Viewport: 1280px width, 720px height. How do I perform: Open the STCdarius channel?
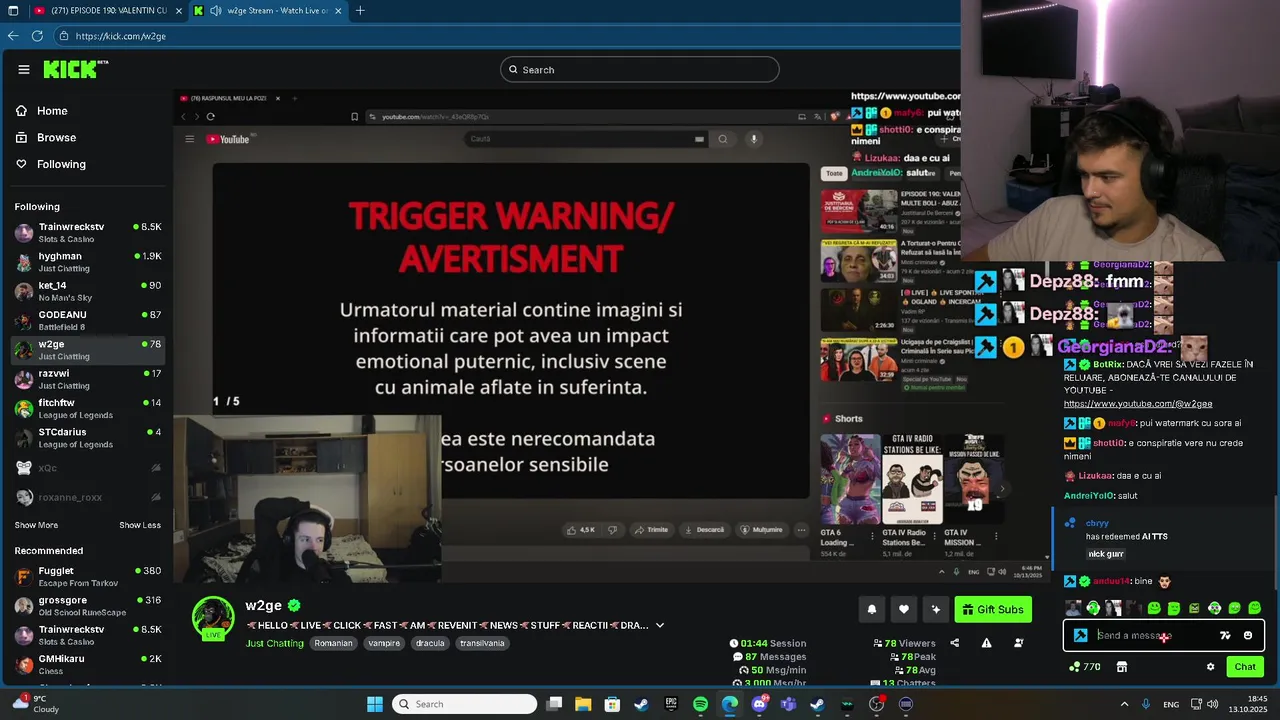(88, 438)
